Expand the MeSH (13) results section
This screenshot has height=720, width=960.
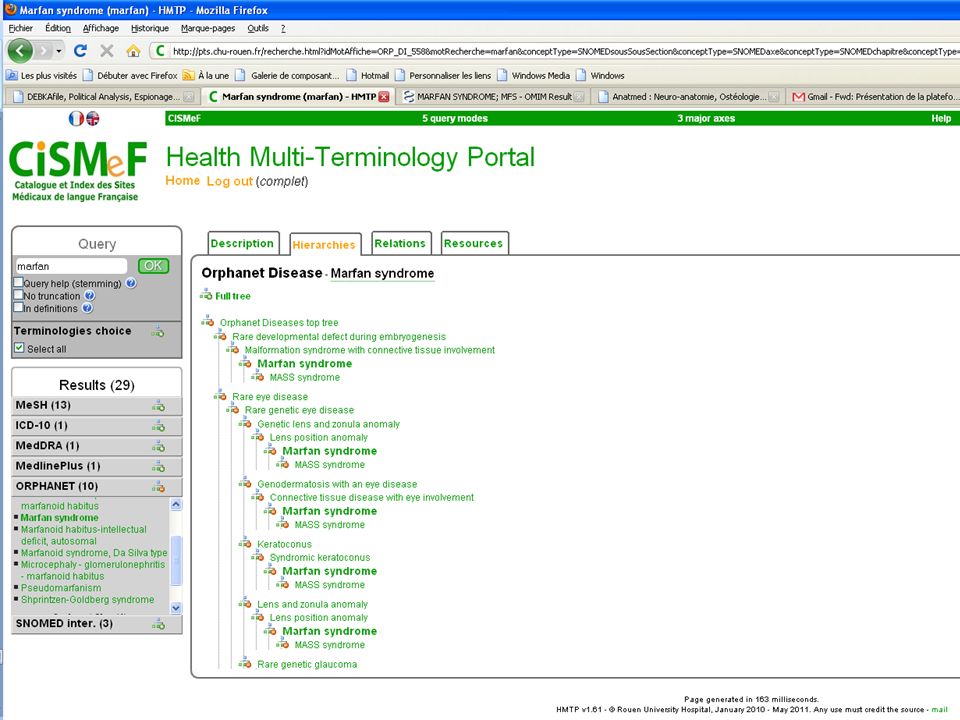coord(97,405)
